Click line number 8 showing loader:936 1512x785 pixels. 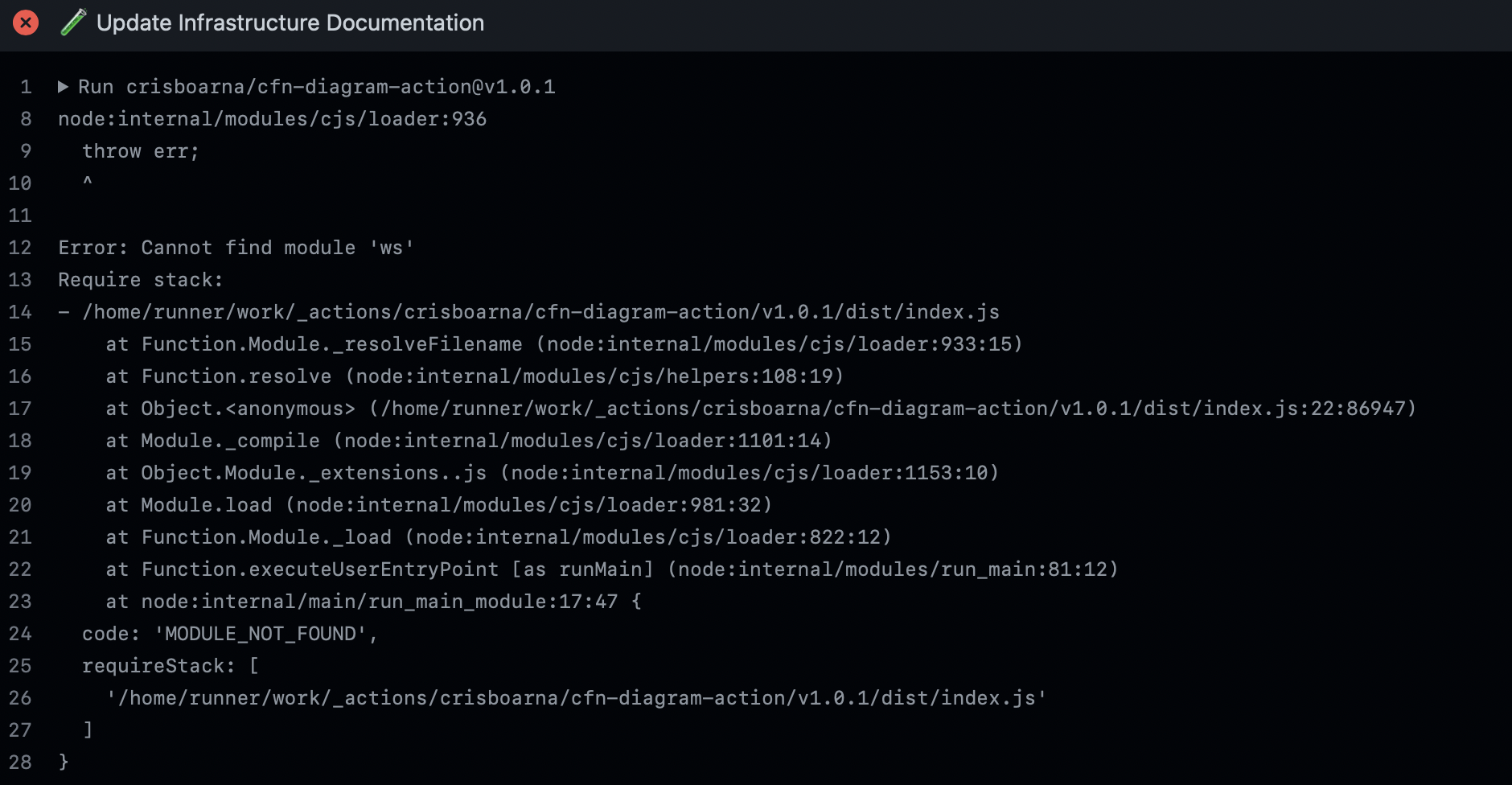click(24, 119)
